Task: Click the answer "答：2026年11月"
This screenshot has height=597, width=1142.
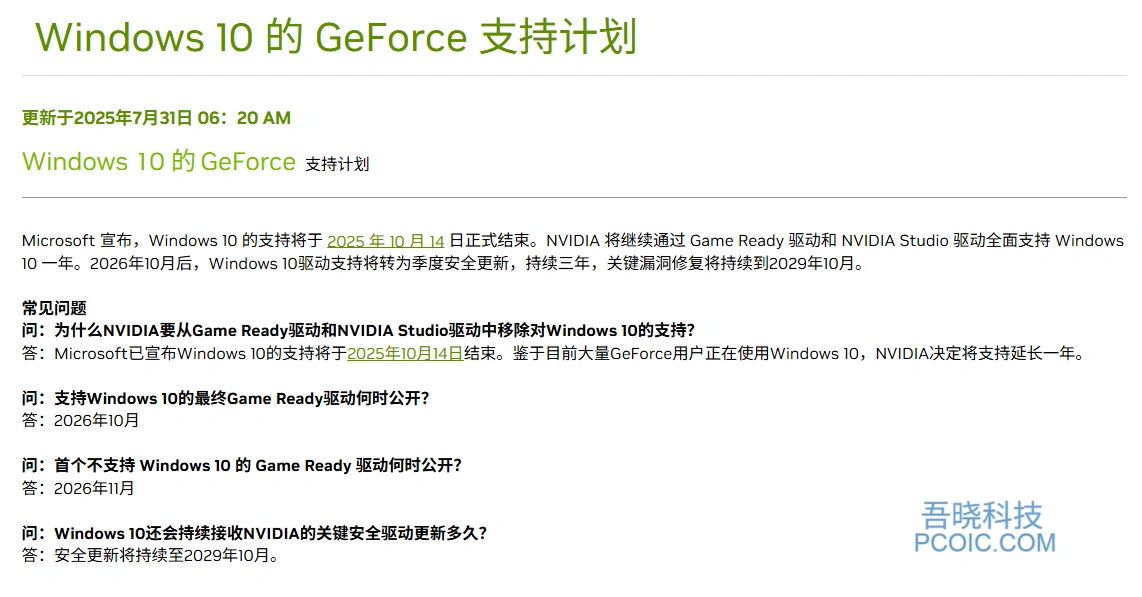Action: click(78, 489)
